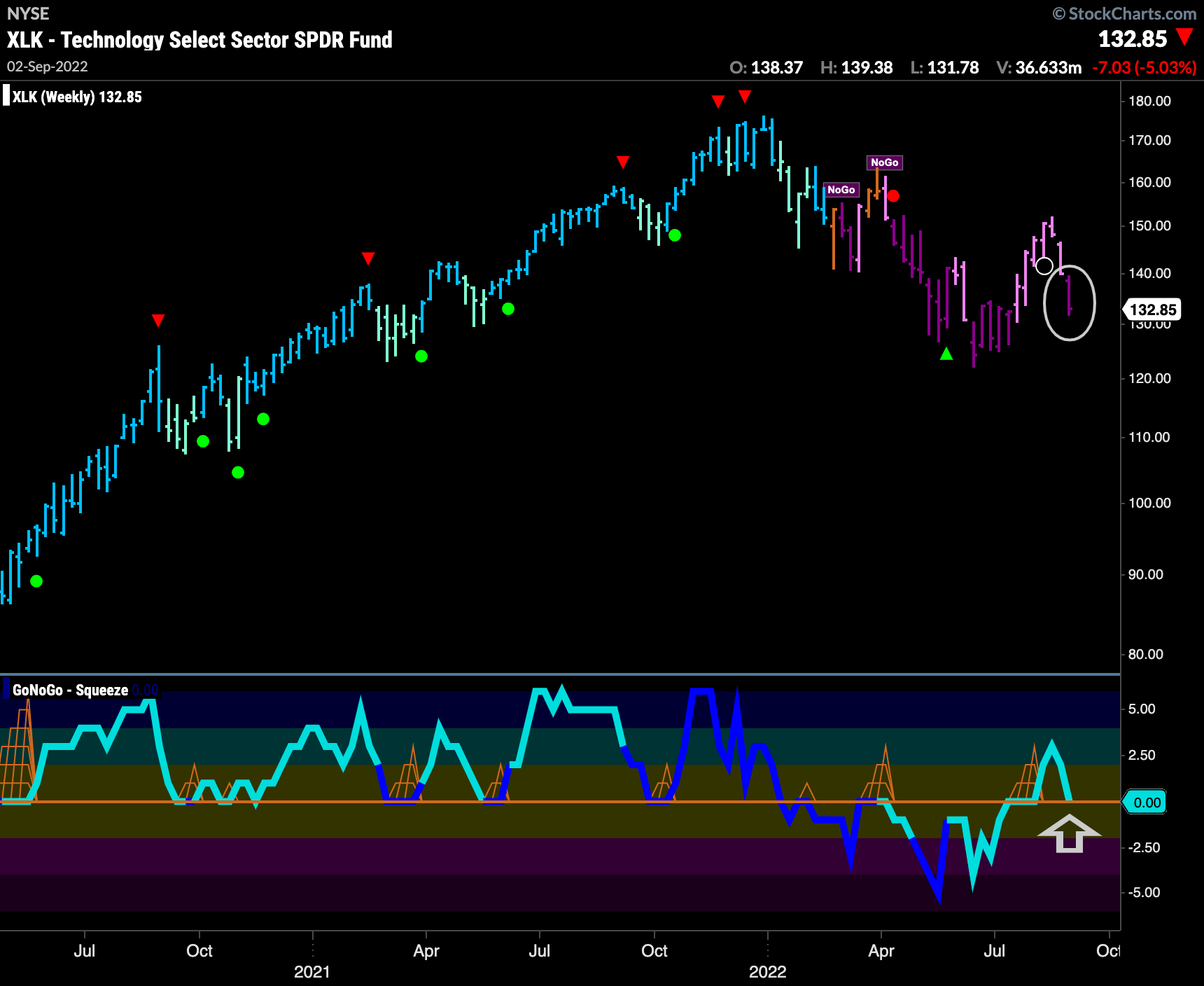Select the 132.85 price tag on the right axis
The image size is (1204, 986).
tap(1152, 310)
